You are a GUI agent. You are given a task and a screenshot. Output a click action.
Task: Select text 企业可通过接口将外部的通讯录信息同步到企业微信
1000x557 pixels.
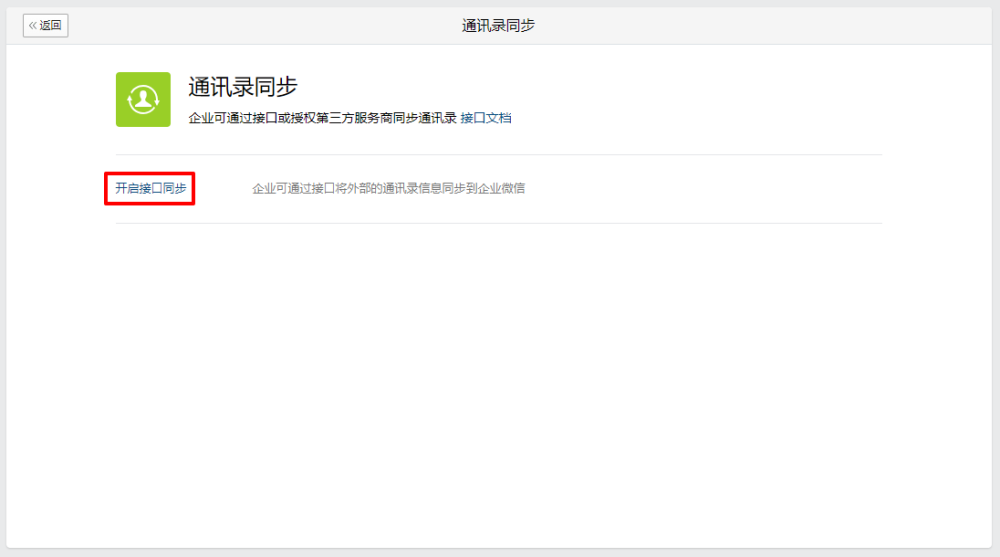click(x=388, y=188)
